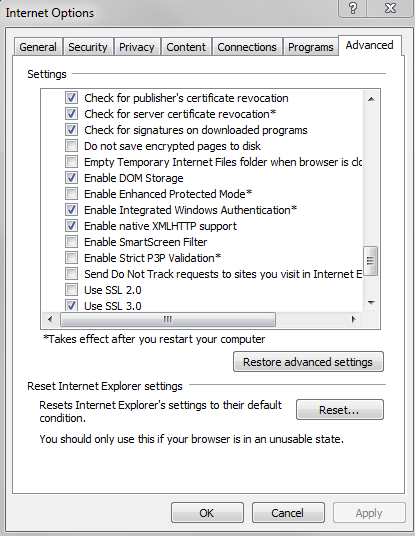Close the Internet Options dialog
The image size is (415, 536).
point(390,8)
